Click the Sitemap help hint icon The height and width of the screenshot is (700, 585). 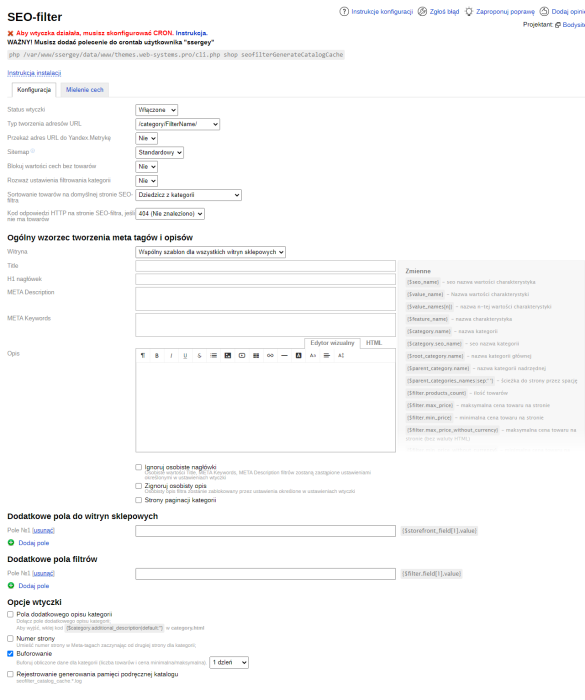(x=33, y=151)
